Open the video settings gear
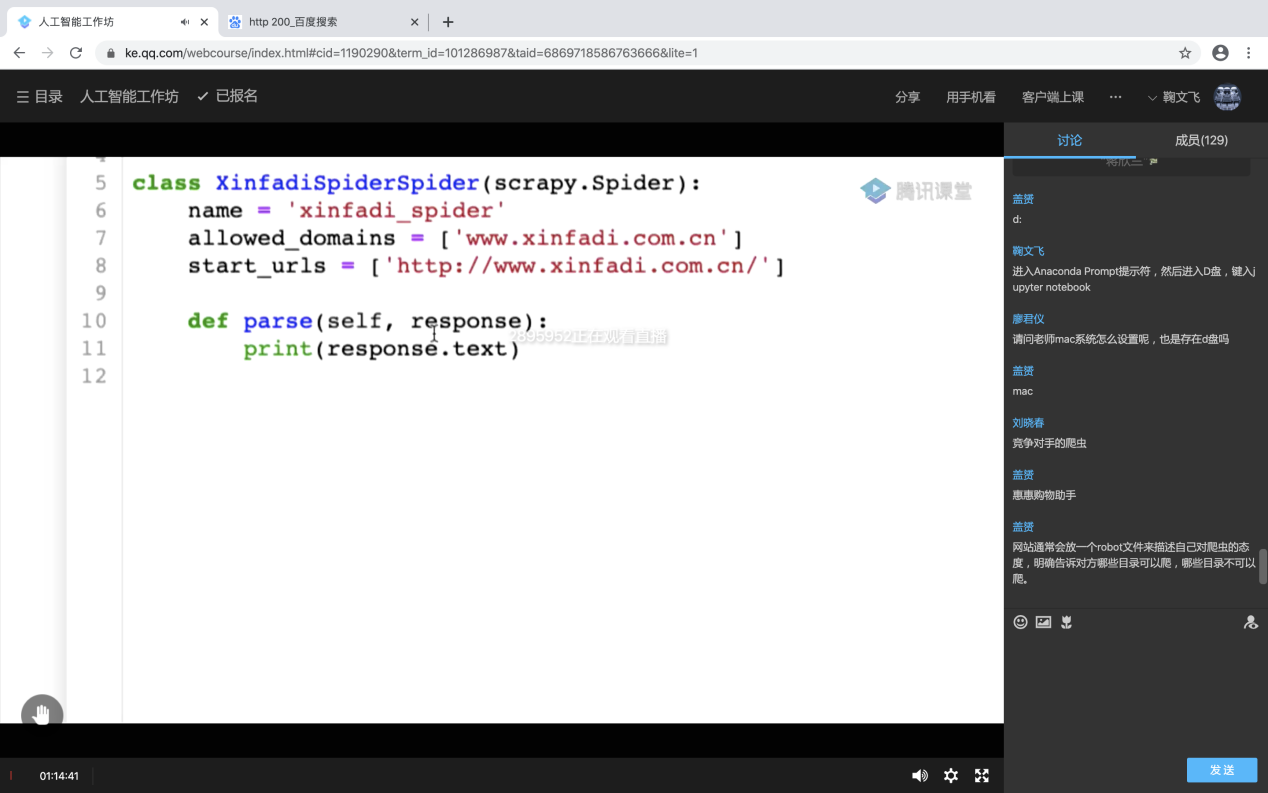1268x793 pixels. tap(951, 776)
